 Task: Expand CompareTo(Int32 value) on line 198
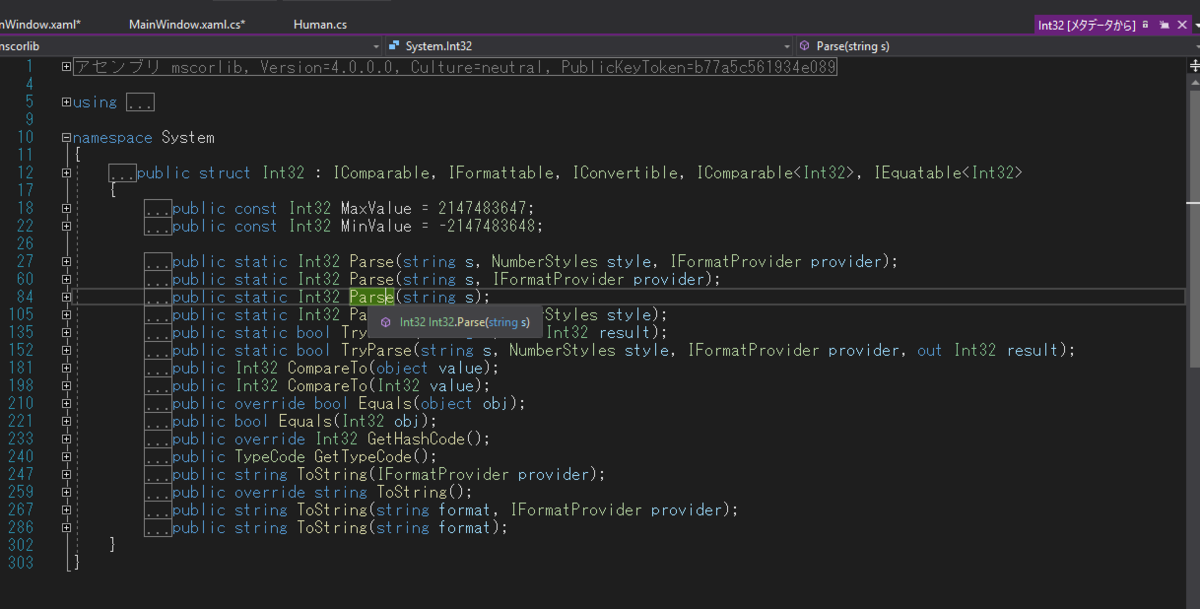66,386
